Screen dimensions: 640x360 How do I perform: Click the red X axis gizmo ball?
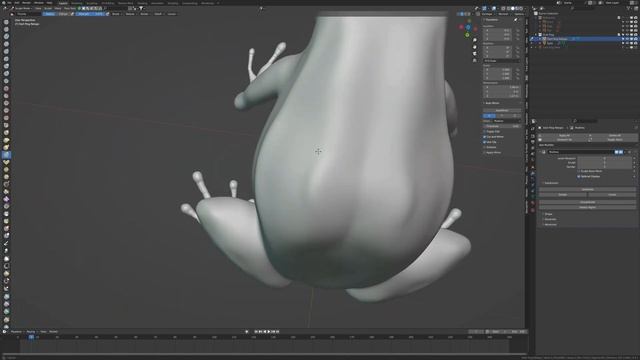tap(461, 27)
